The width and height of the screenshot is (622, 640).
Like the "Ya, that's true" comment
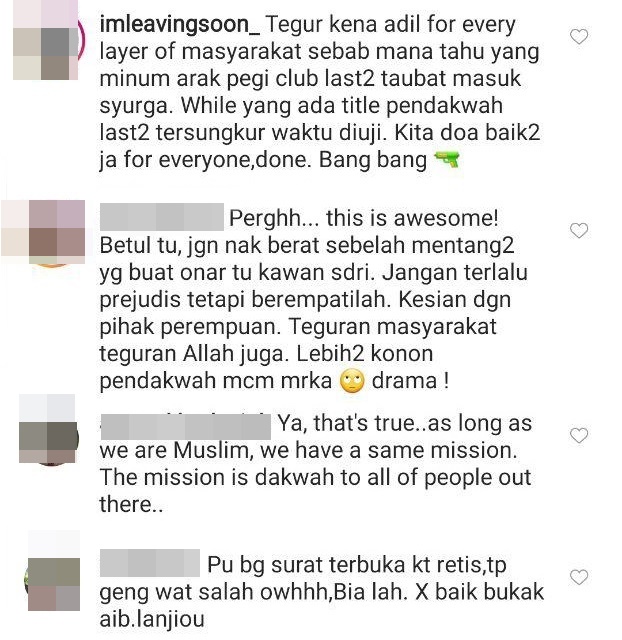point(578,435)
